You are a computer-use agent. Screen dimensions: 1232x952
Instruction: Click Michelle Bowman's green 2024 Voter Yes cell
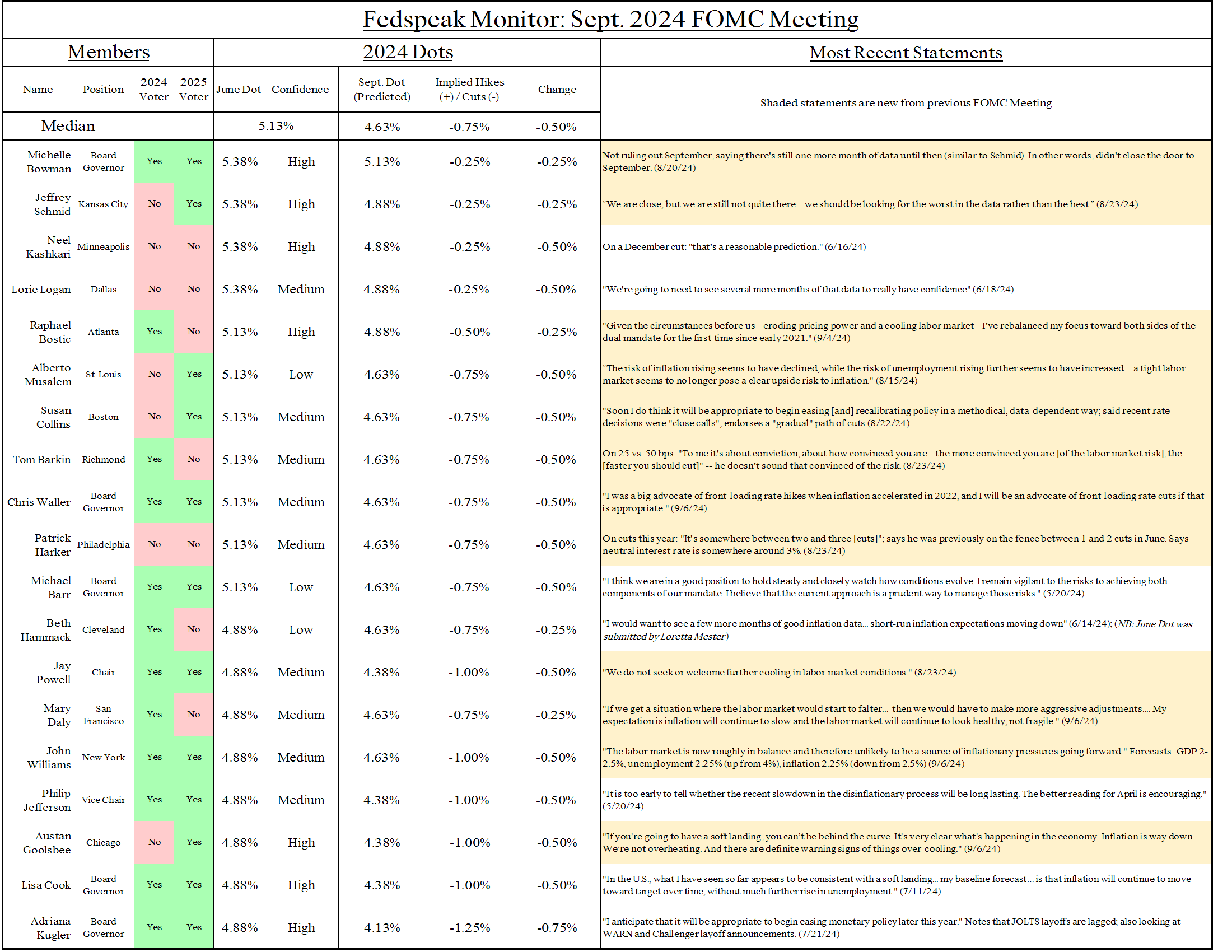tap(154, 161)
